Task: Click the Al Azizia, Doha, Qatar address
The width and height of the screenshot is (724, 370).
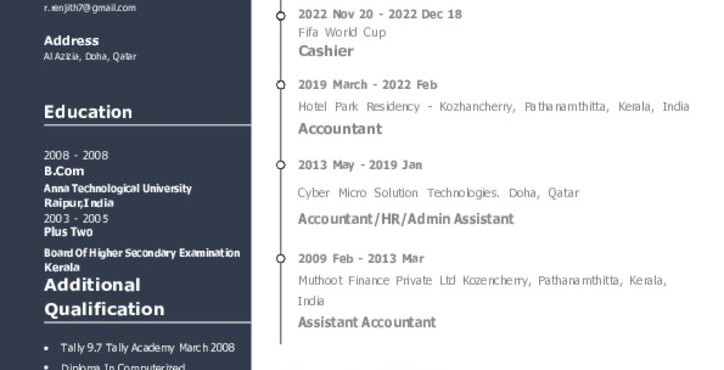Action: (90, 56)
